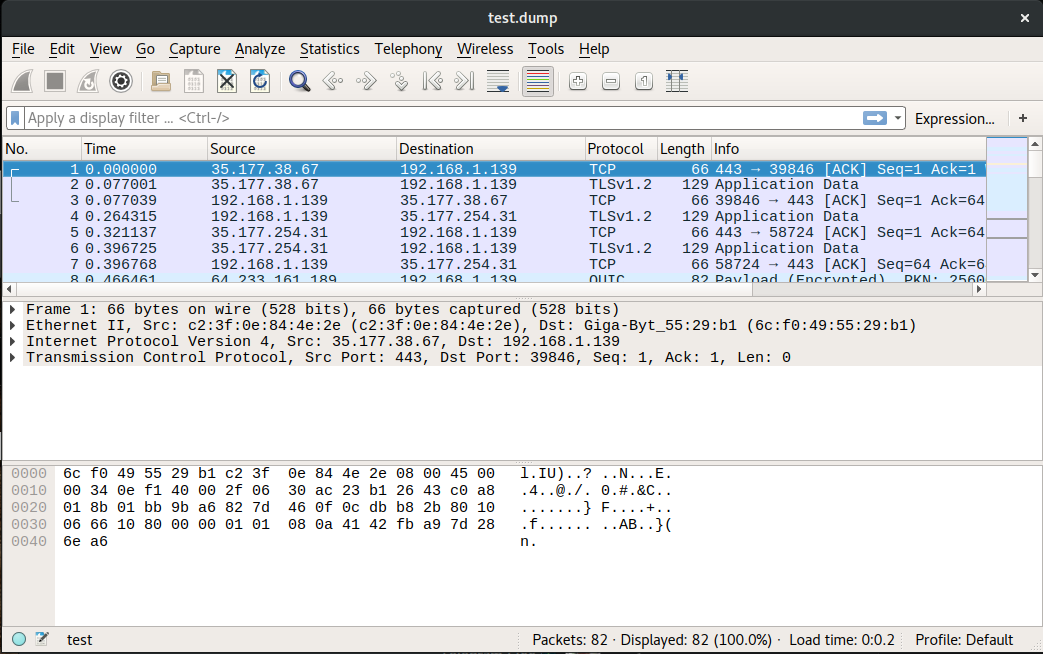The height and width of the screenshot is (654, 1043).
Task: Apply the display filter arrow button
Action: point(875,118)
